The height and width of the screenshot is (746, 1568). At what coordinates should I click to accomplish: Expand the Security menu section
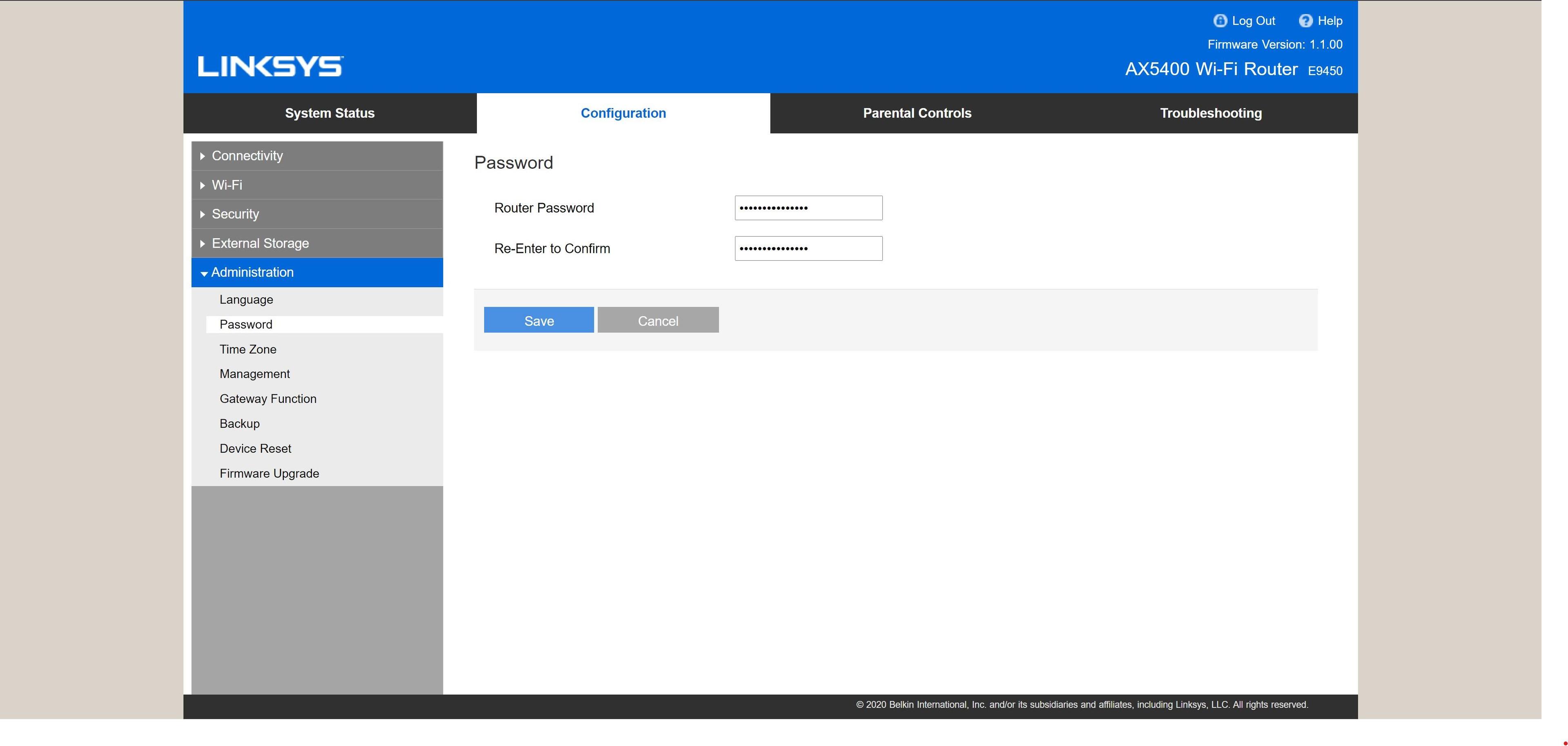235,214
